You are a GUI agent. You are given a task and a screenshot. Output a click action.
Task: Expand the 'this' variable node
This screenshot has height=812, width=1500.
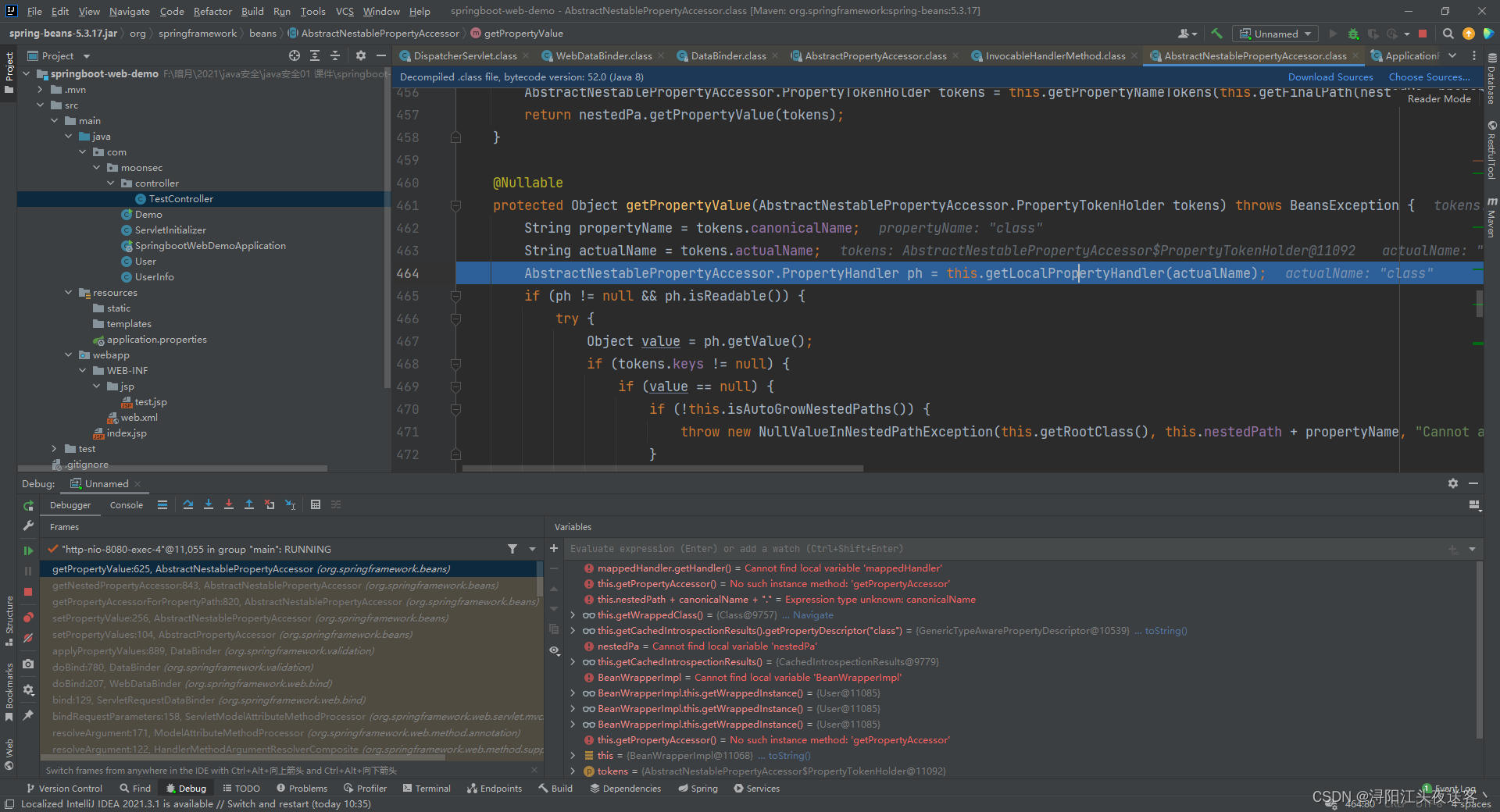click(573, 755)
